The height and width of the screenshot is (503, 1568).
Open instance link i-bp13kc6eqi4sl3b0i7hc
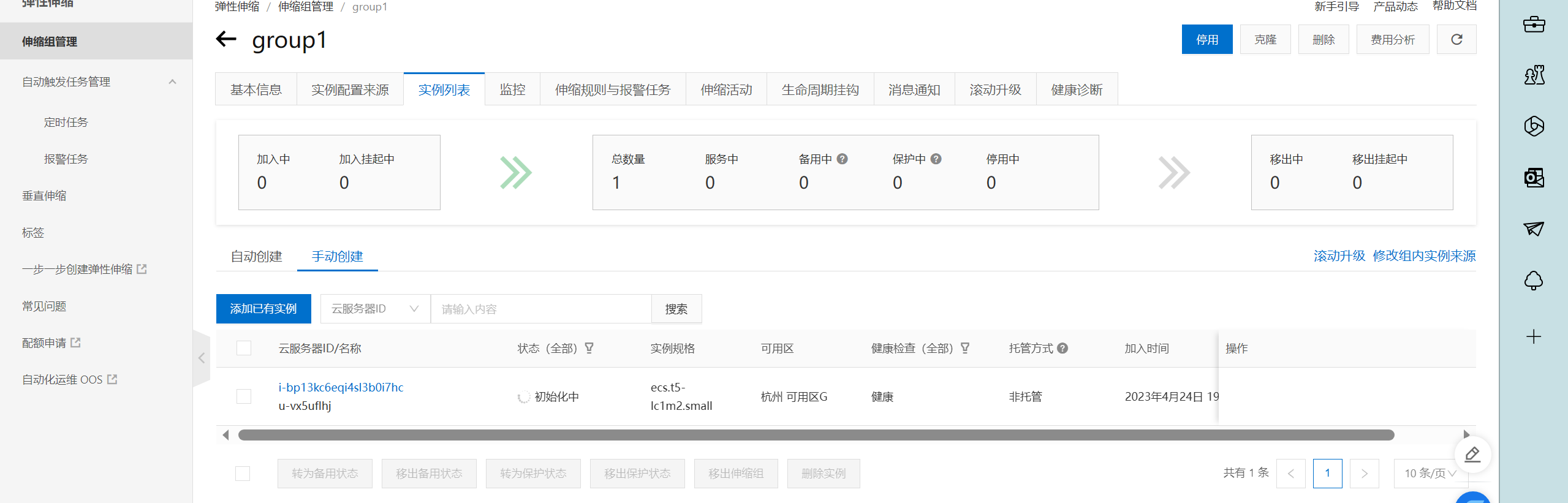[x=341, y=387]
